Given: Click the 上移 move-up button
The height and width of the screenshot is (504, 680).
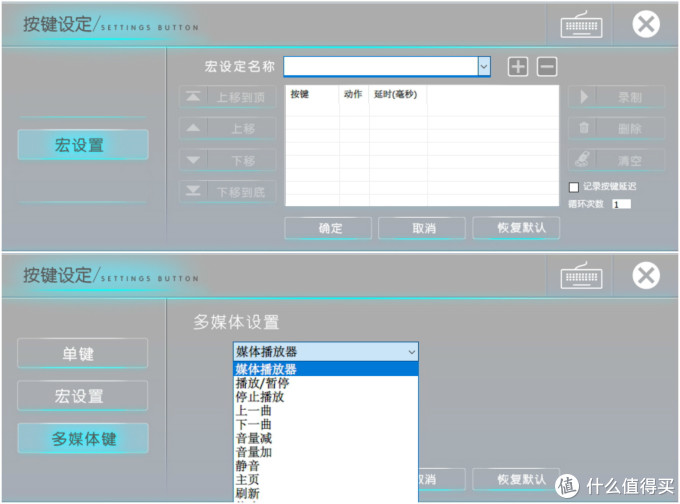Looking at the screenshot, I should tap(228, 128).
